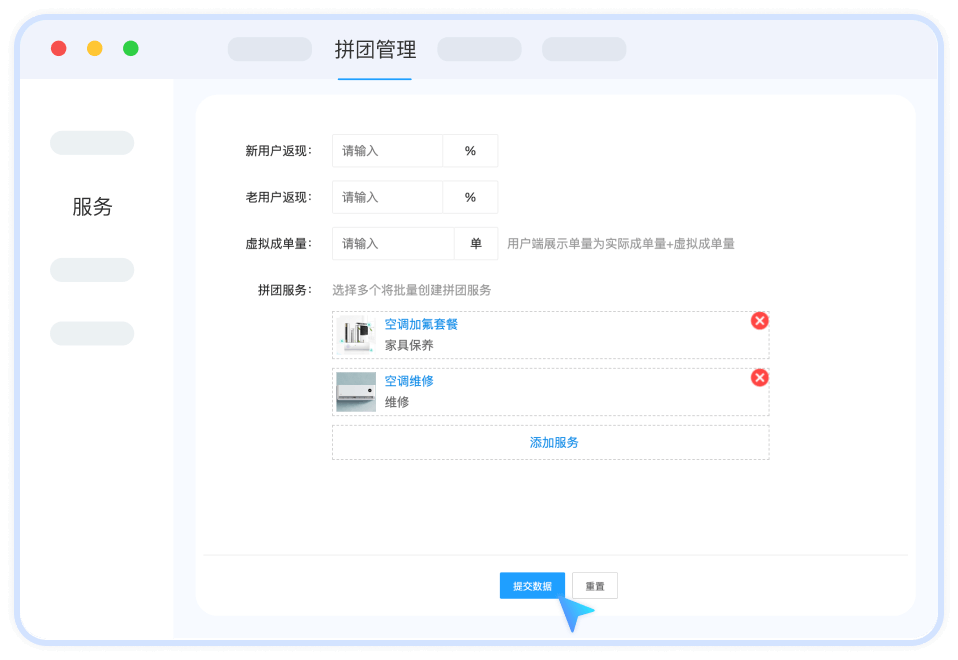Click the % suffix of 新用户返现
958x660 pixels.
click(x=470, y=151)
